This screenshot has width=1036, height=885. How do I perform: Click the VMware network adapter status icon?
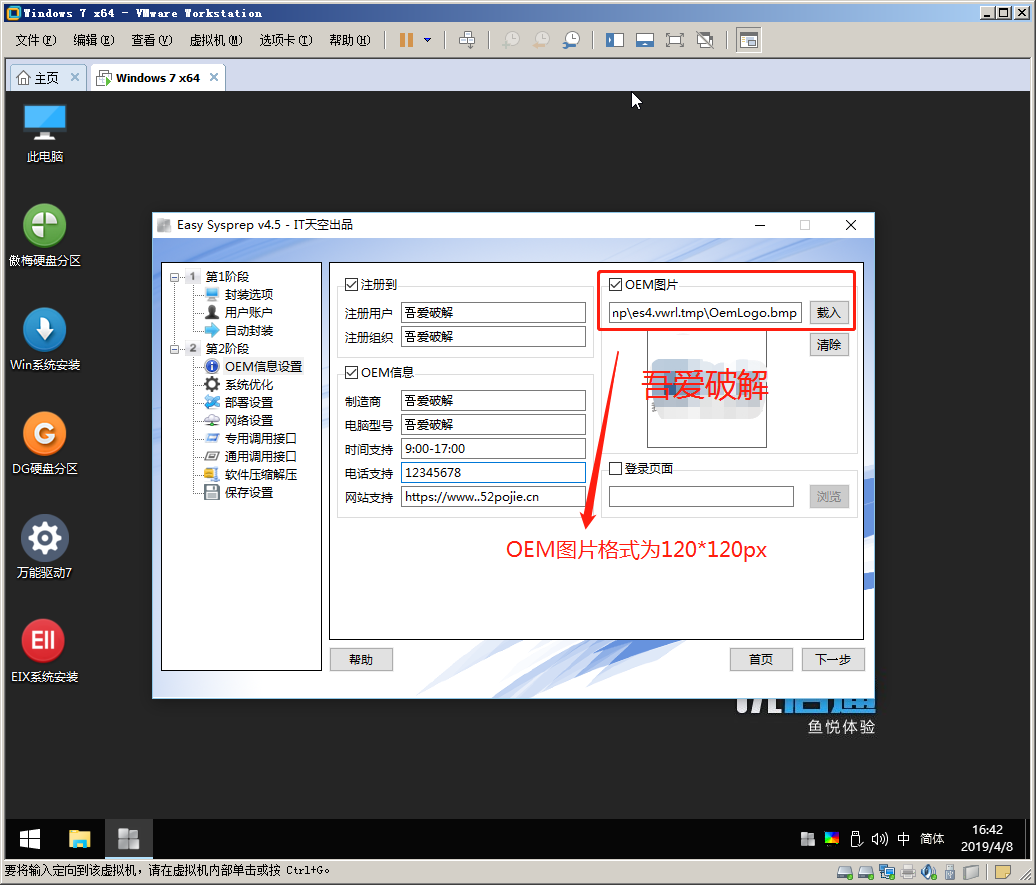click(x=887, y=872)
